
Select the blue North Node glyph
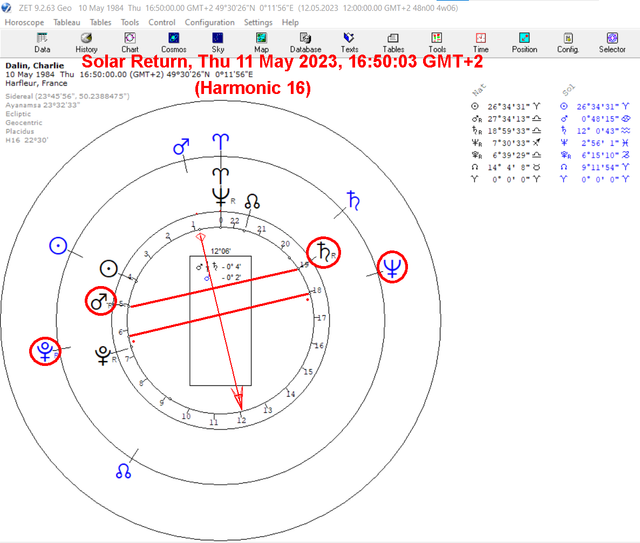(x=123, y=471)
